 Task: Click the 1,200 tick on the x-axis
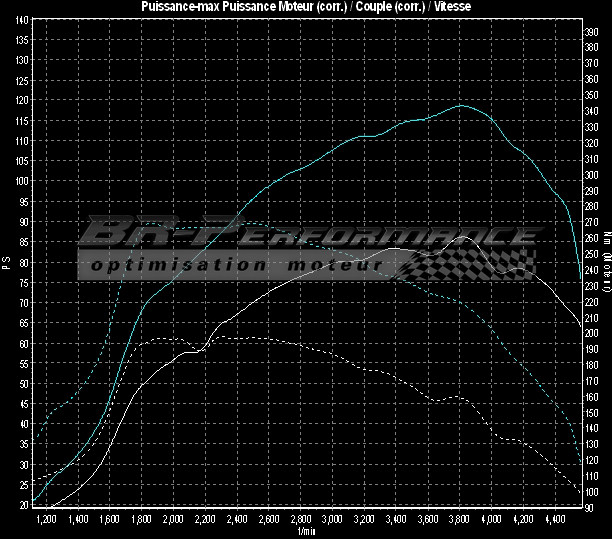pyautogui.click(x=45, y=521)
